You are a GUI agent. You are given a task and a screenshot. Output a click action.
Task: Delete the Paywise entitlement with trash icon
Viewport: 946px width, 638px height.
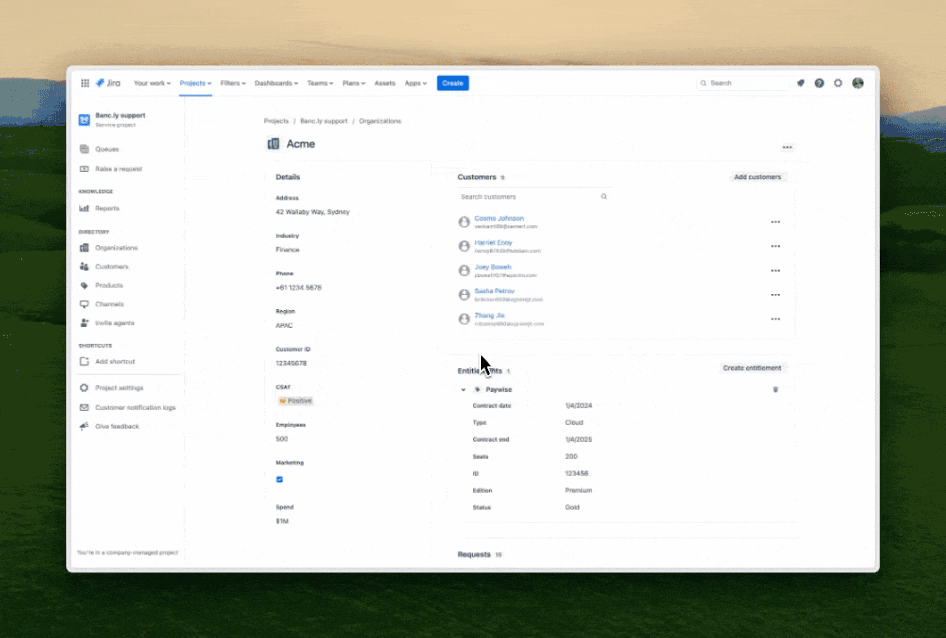775,389
